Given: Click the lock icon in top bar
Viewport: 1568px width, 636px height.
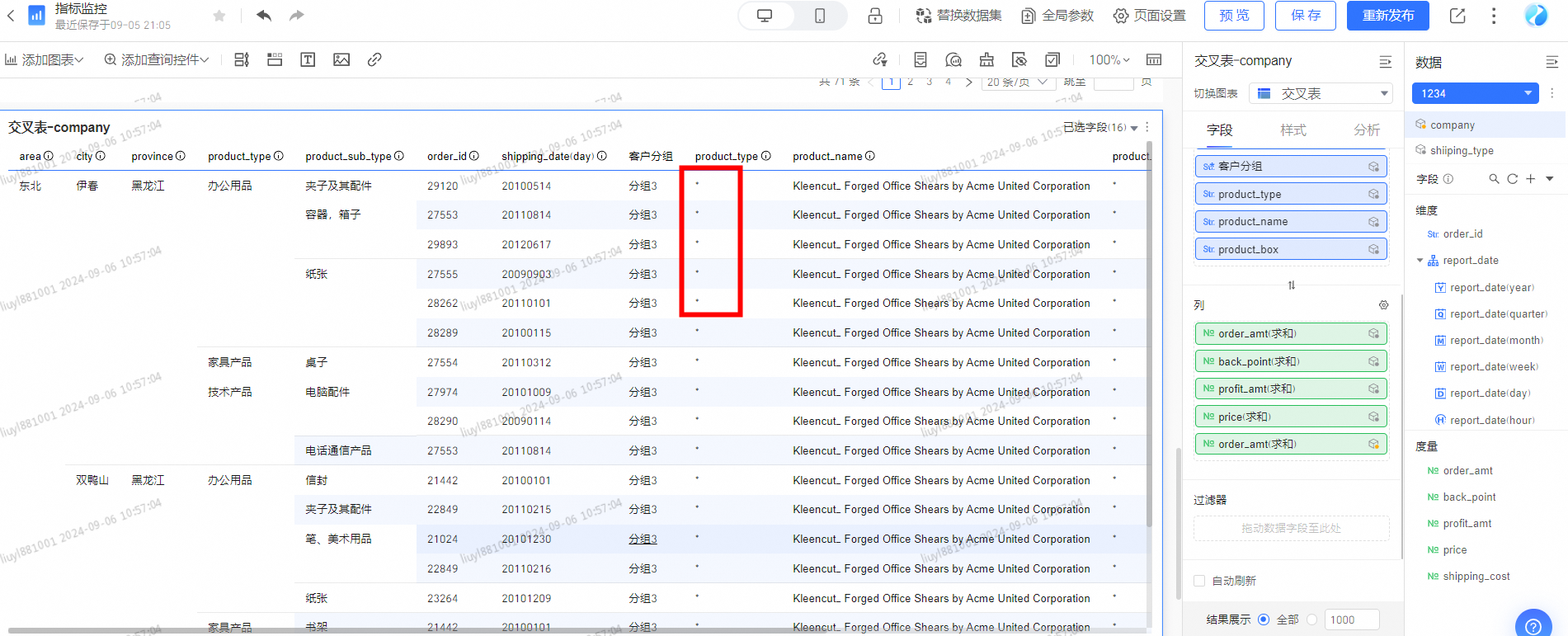Looking at the screenshot, I should pyautogui.click(x=875, y=16).
